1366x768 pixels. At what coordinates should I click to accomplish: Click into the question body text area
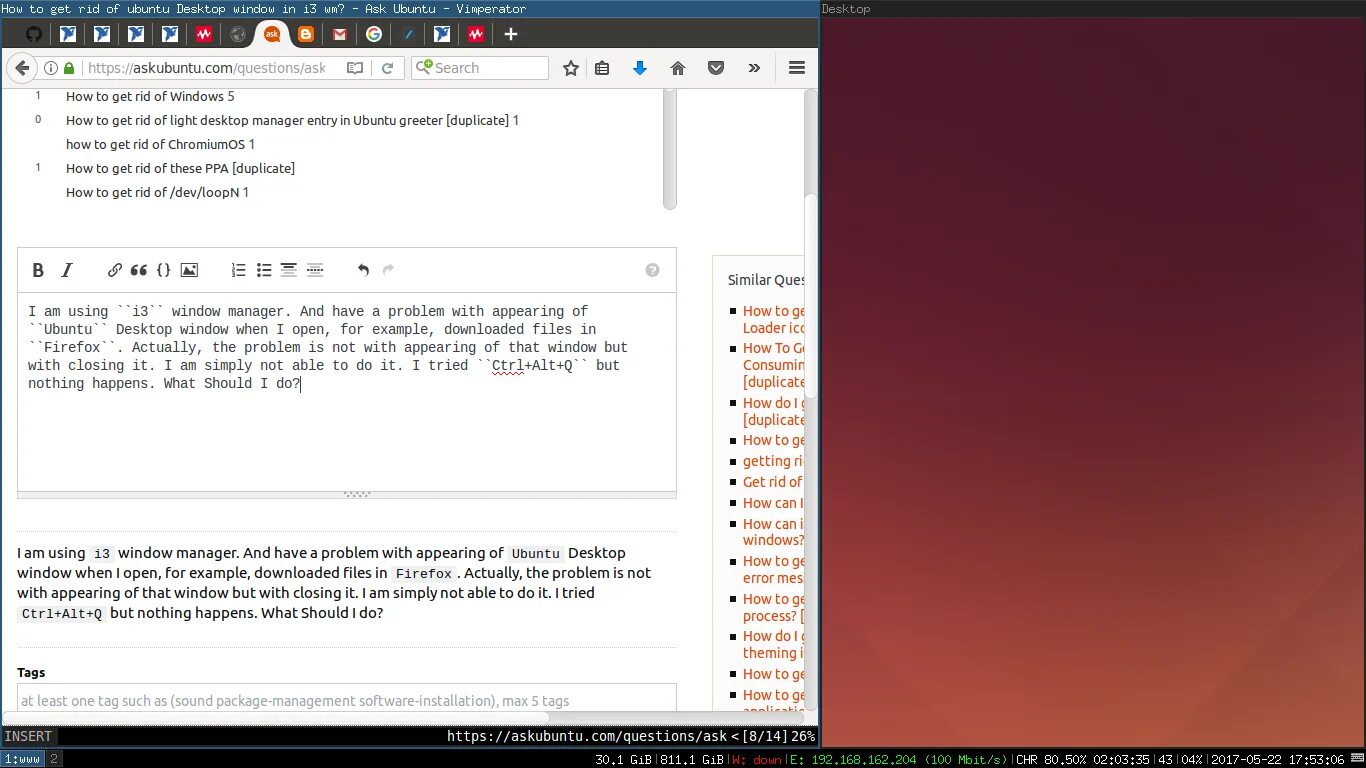pyautogui.click(x=347, y=391)
